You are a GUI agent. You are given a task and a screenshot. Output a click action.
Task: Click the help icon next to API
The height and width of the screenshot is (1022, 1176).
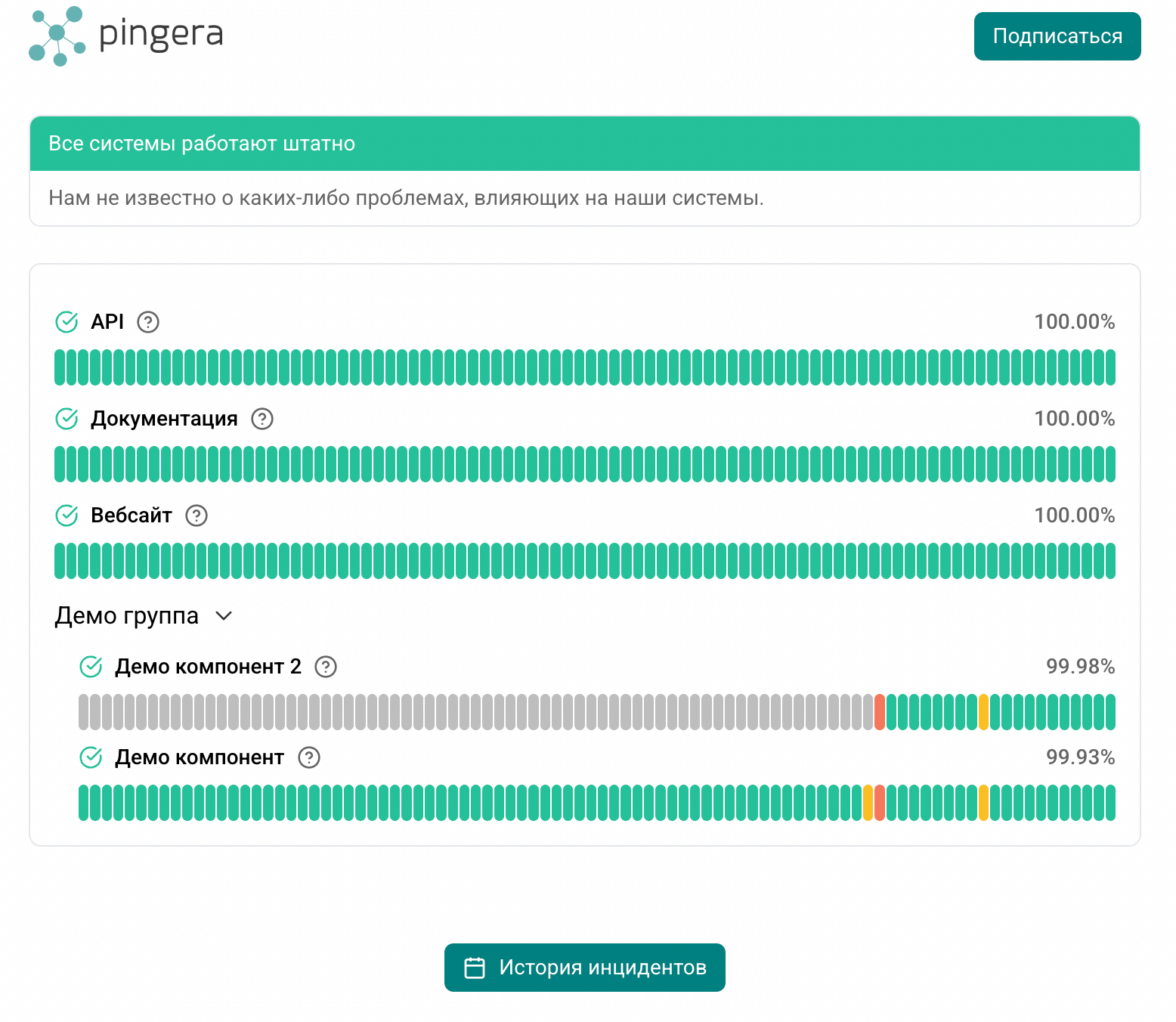(x=148, y=322)
